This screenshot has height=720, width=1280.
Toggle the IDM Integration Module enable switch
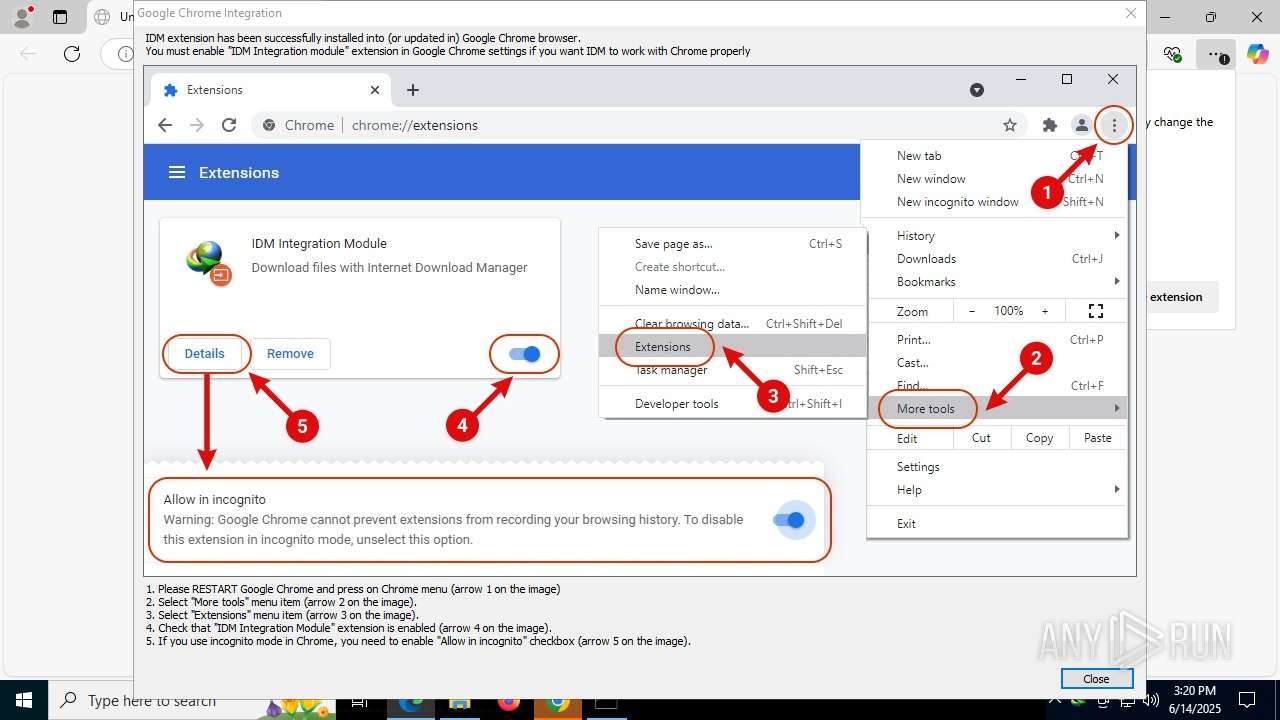tap(524, 354)
